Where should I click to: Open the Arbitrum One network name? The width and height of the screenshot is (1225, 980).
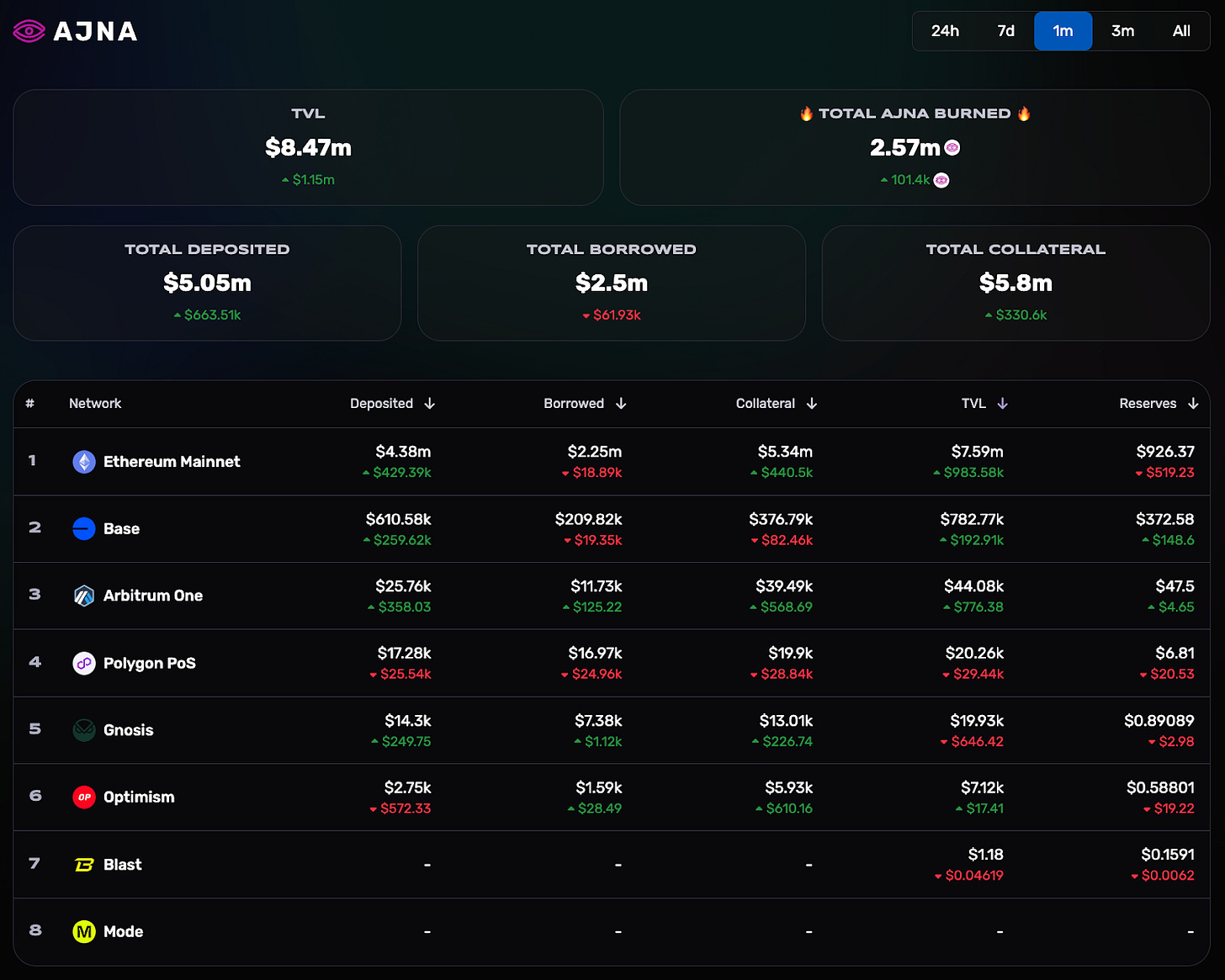153,596
